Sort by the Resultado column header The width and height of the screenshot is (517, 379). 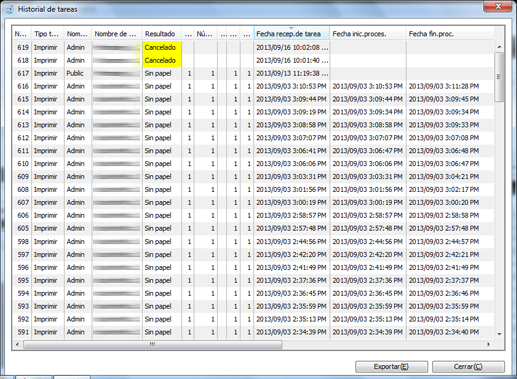(x=162, y=34)
